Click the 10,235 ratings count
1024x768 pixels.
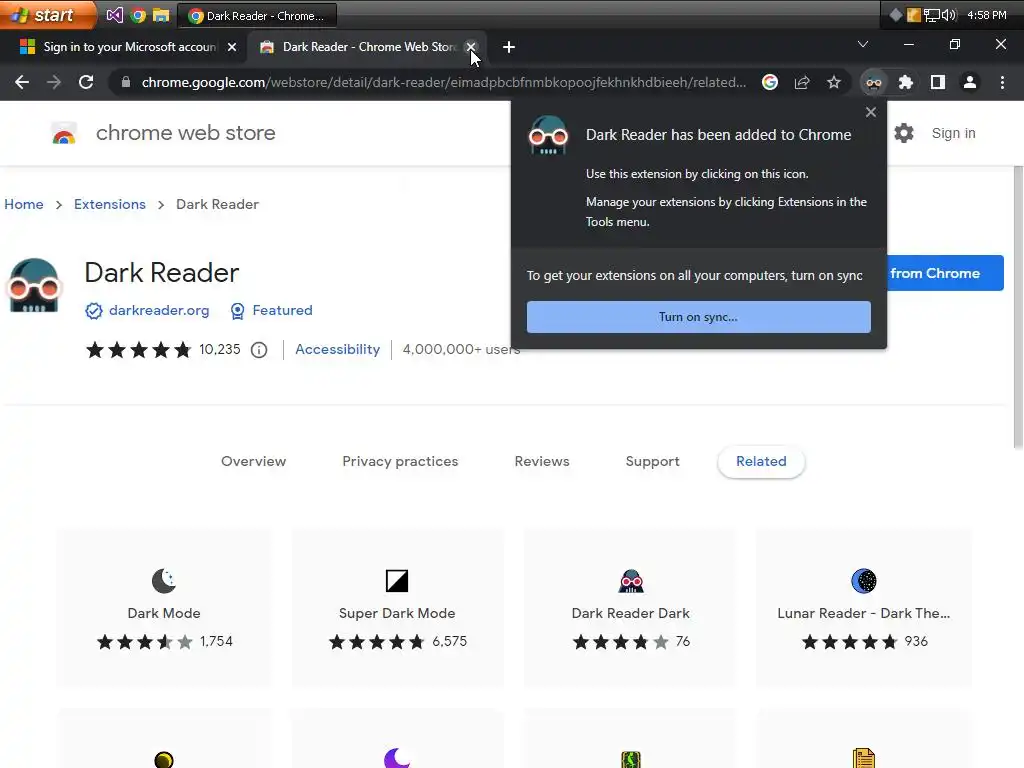220,349
